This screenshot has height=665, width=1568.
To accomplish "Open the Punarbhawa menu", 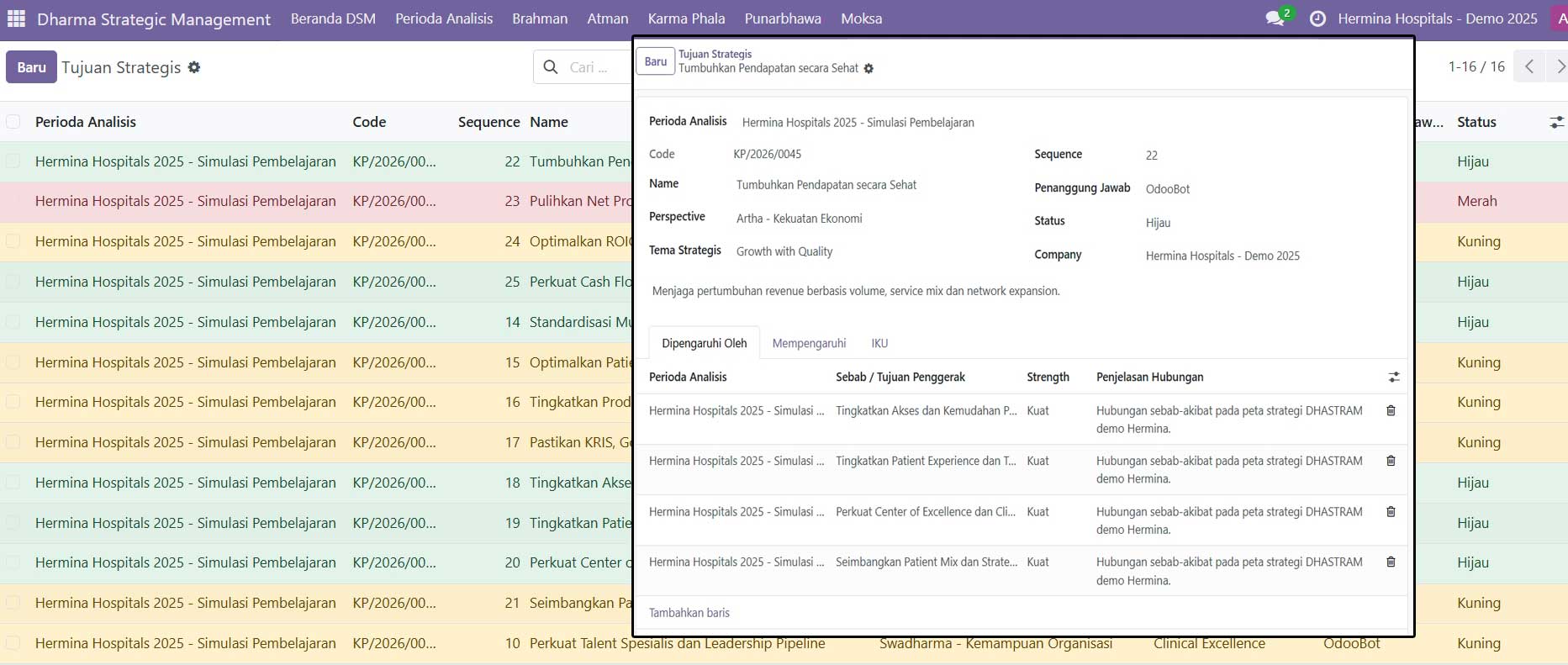I will (x=783, y=18).
